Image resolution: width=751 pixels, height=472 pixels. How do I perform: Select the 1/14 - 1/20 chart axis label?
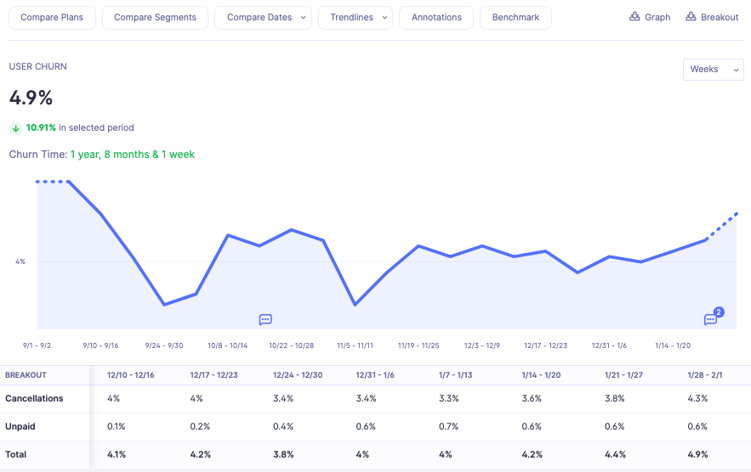673,345
